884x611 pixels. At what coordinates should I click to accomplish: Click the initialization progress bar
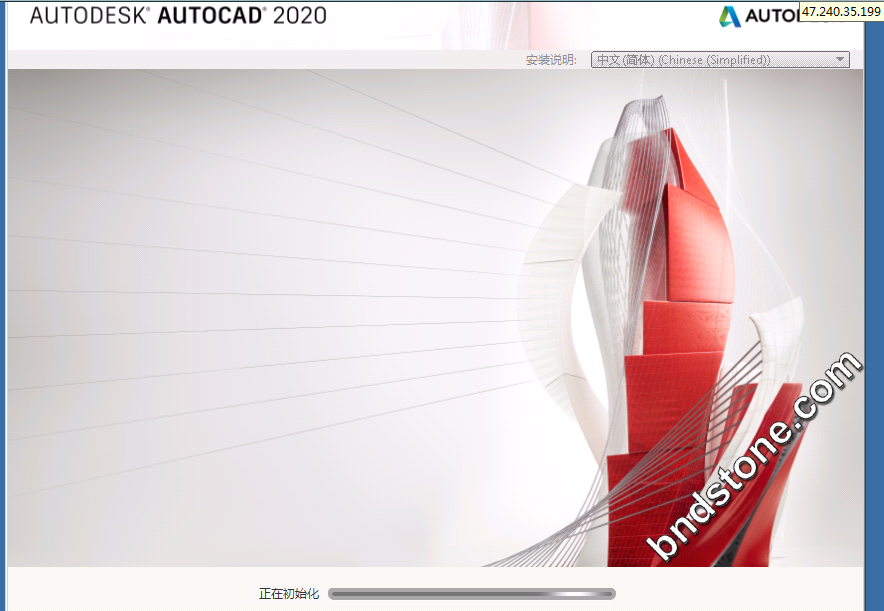click(471, 594)
